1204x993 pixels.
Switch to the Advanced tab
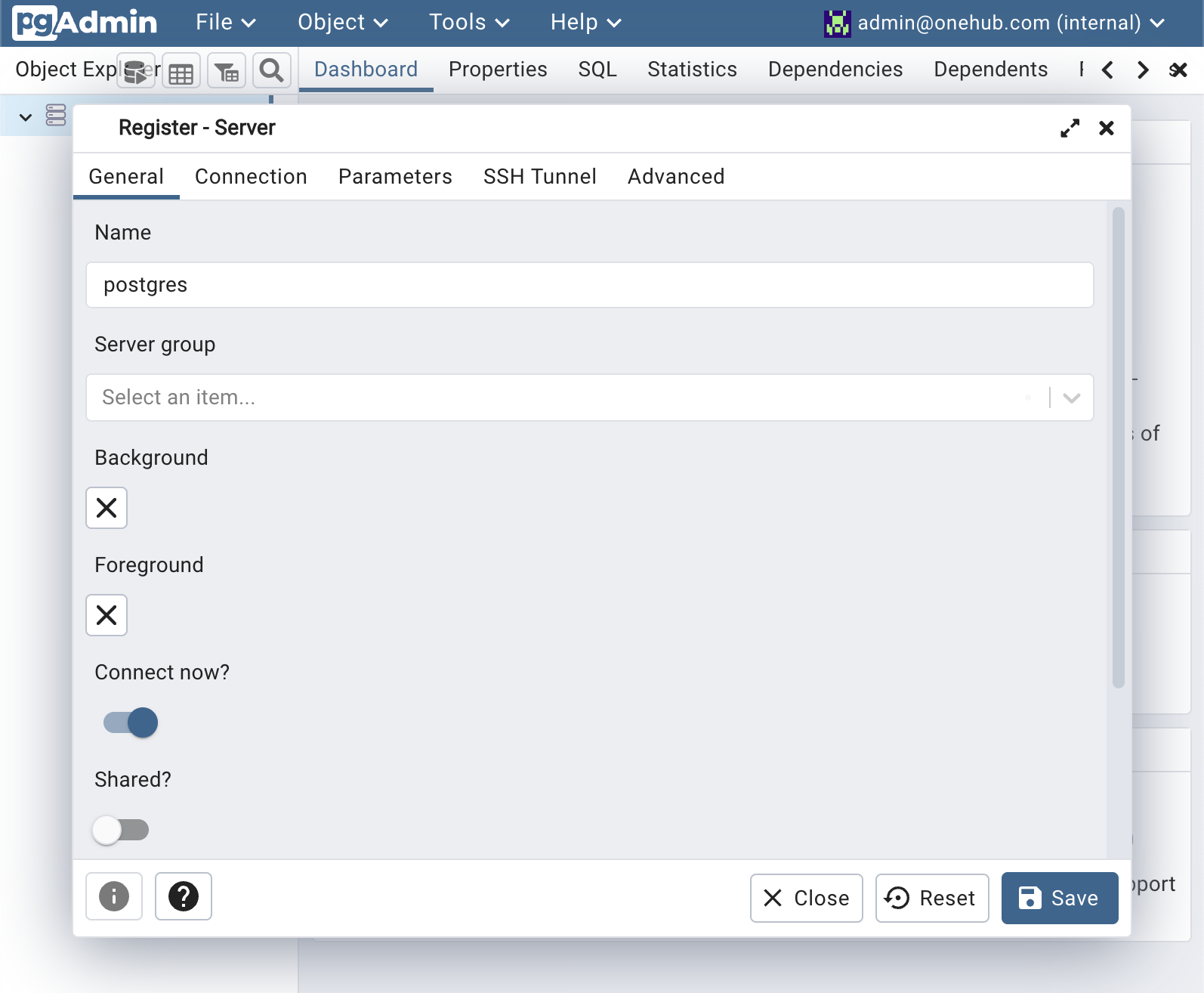tap(676, 177)
